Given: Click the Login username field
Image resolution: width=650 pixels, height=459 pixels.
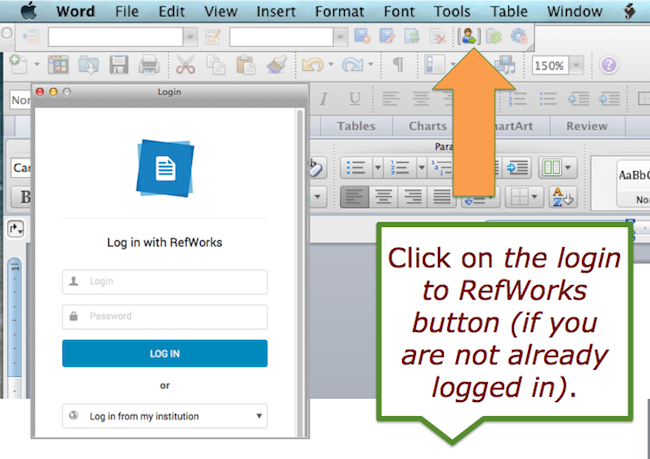Looking at the screenshot, I should (x=164, y=282).
